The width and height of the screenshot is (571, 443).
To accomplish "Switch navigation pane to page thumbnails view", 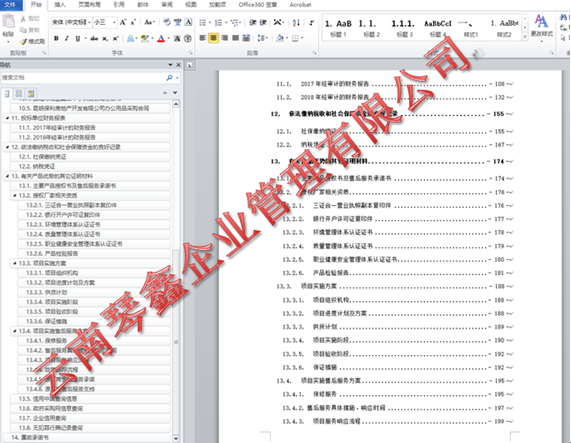I will pyautogui.click(x=19, y=93).
